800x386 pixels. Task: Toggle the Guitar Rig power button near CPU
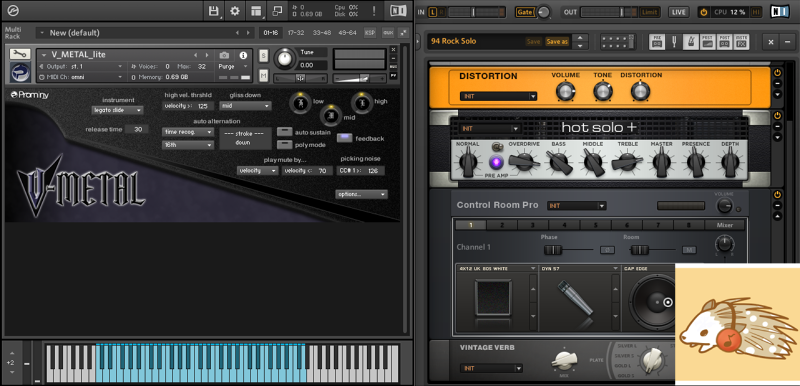coord(704,12)
